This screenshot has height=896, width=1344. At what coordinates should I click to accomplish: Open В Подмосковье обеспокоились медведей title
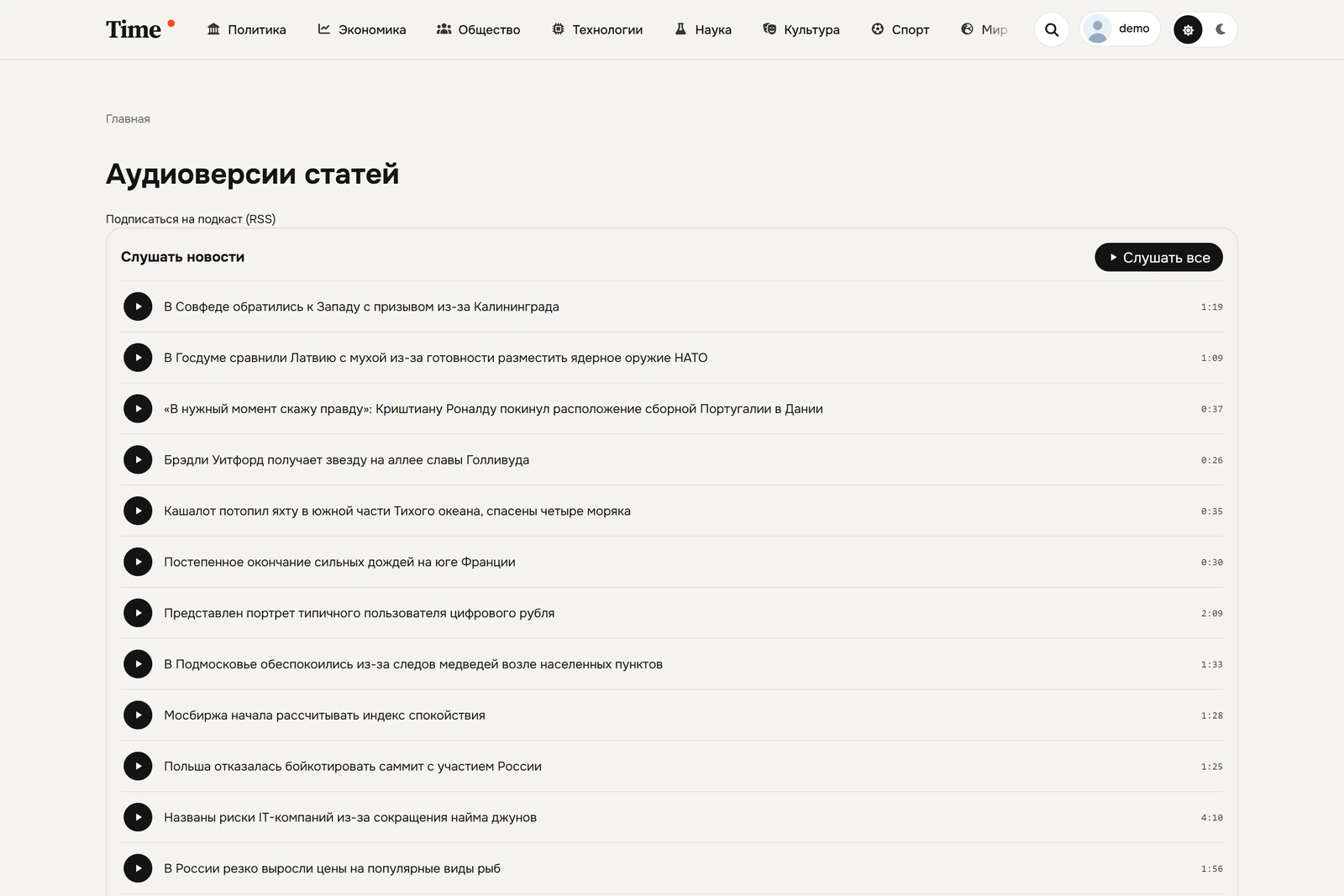click(x=413, y=664)
